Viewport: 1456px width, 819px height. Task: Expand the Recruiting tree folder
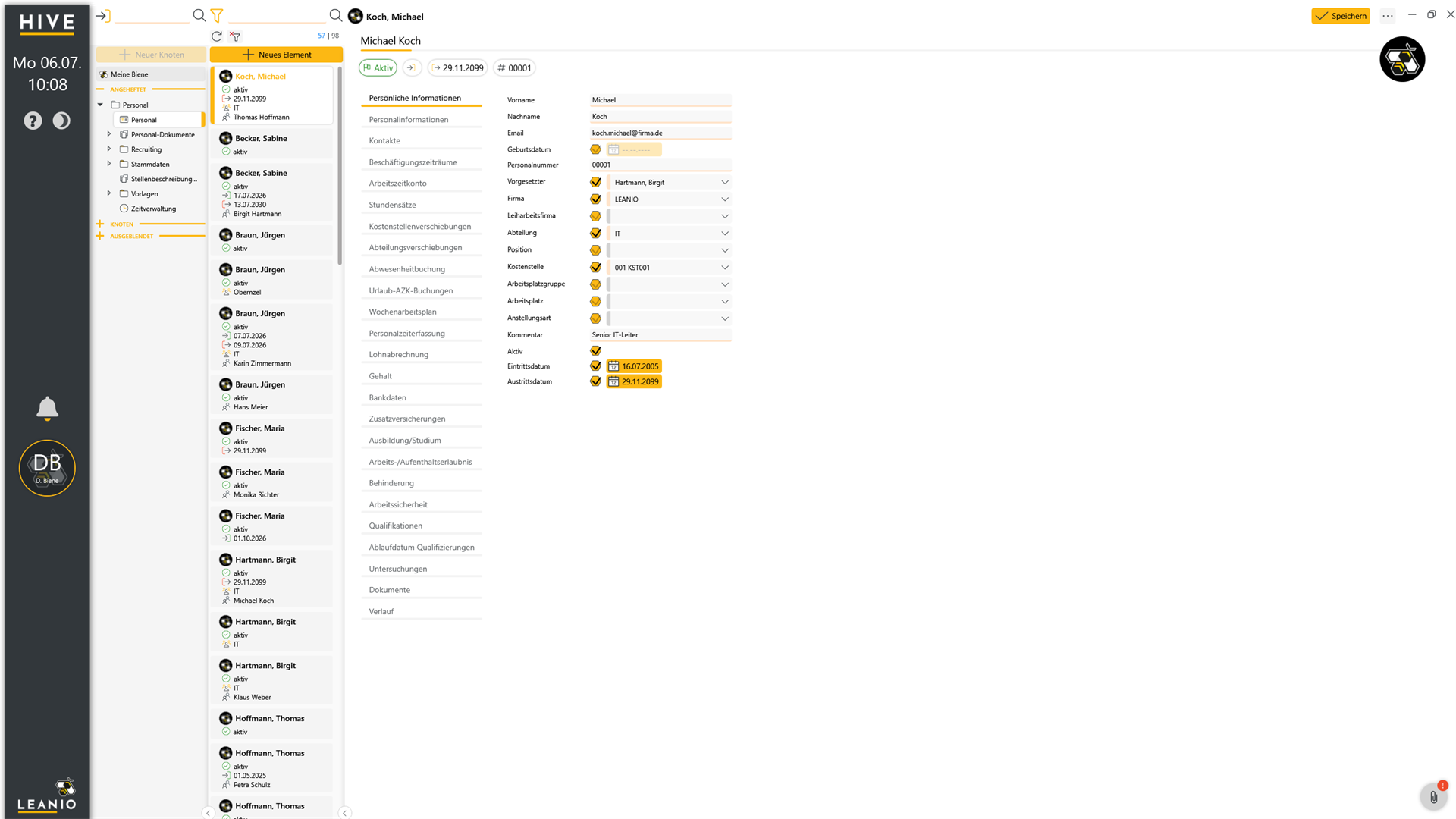click(109, 149)
